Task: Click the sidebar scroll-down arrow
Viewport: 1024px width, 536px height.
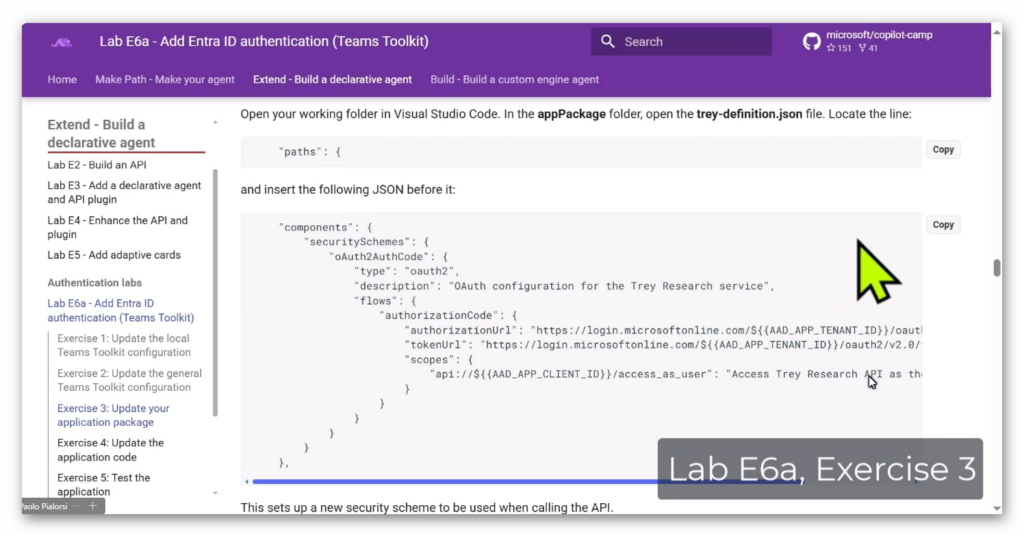Action: click(x=215, y=493)
